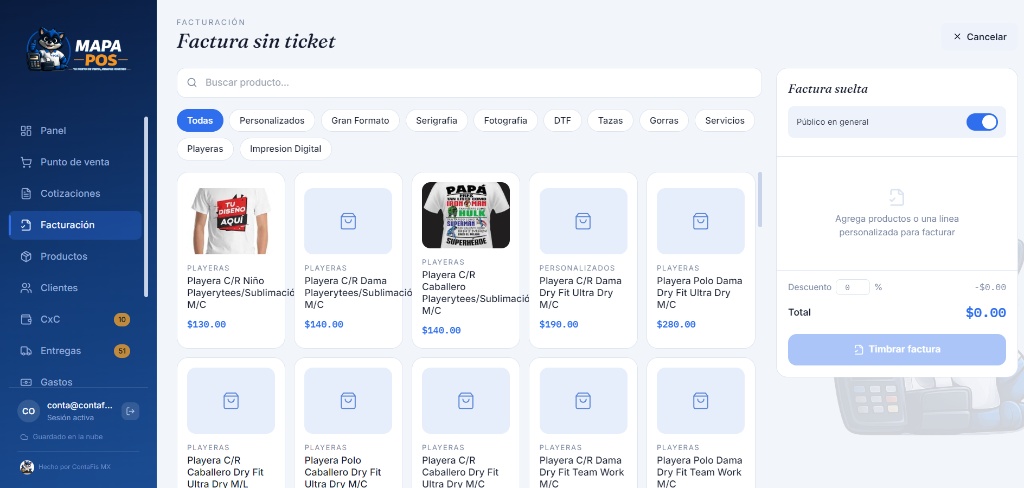Go to Panel in the sidebar

(x=76, y=131)
